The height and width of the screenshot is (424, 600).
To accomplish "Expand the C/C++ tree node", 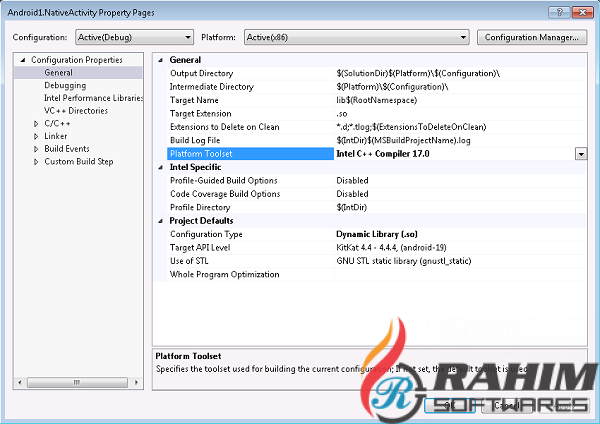I will 36,124.
